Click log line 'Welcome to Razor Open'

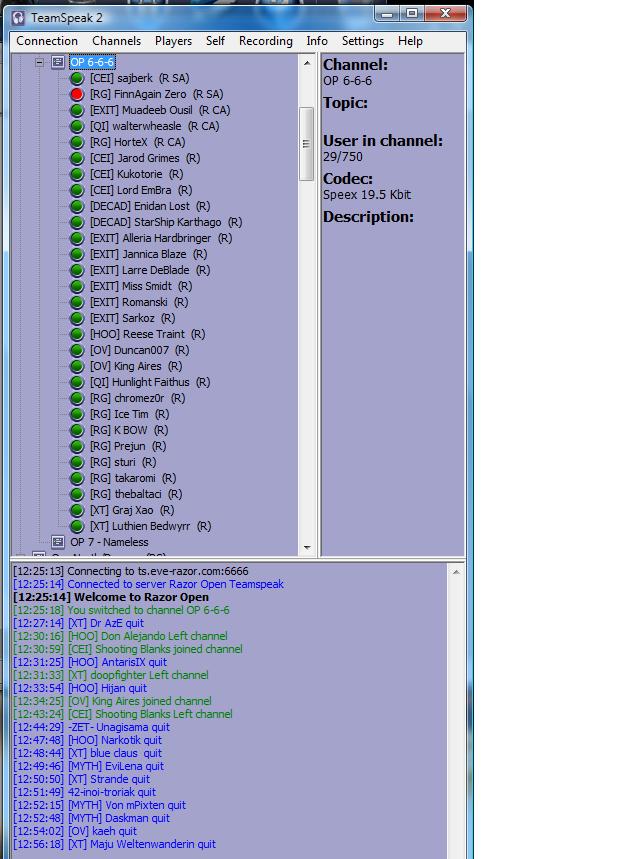tap(111, 597)
